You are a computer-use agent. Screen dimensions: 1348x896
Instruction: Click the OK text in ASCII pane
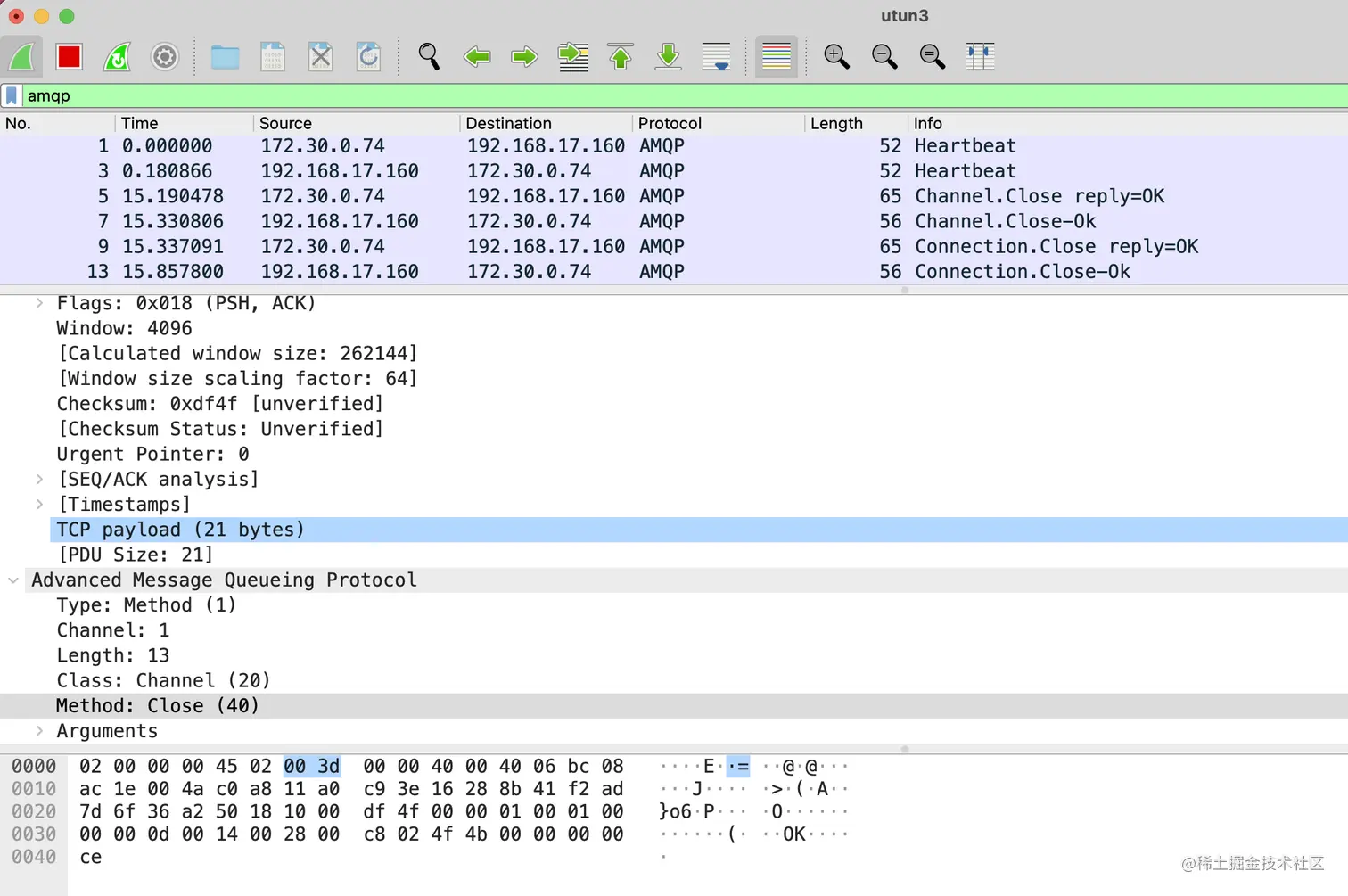[794, 834]
